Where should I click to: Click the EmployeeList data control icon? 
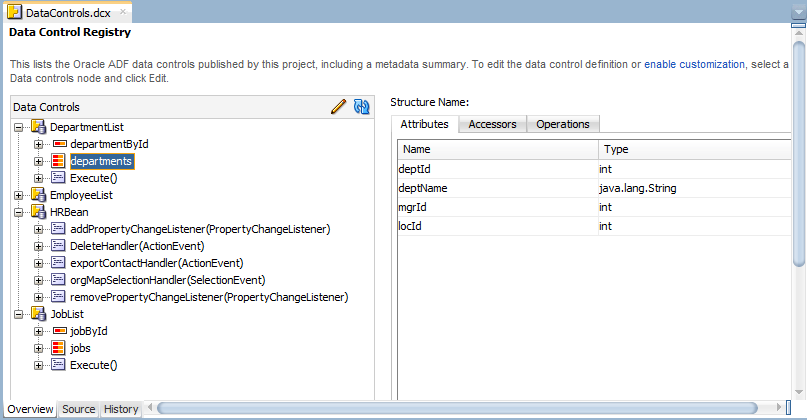pos(39,195)
